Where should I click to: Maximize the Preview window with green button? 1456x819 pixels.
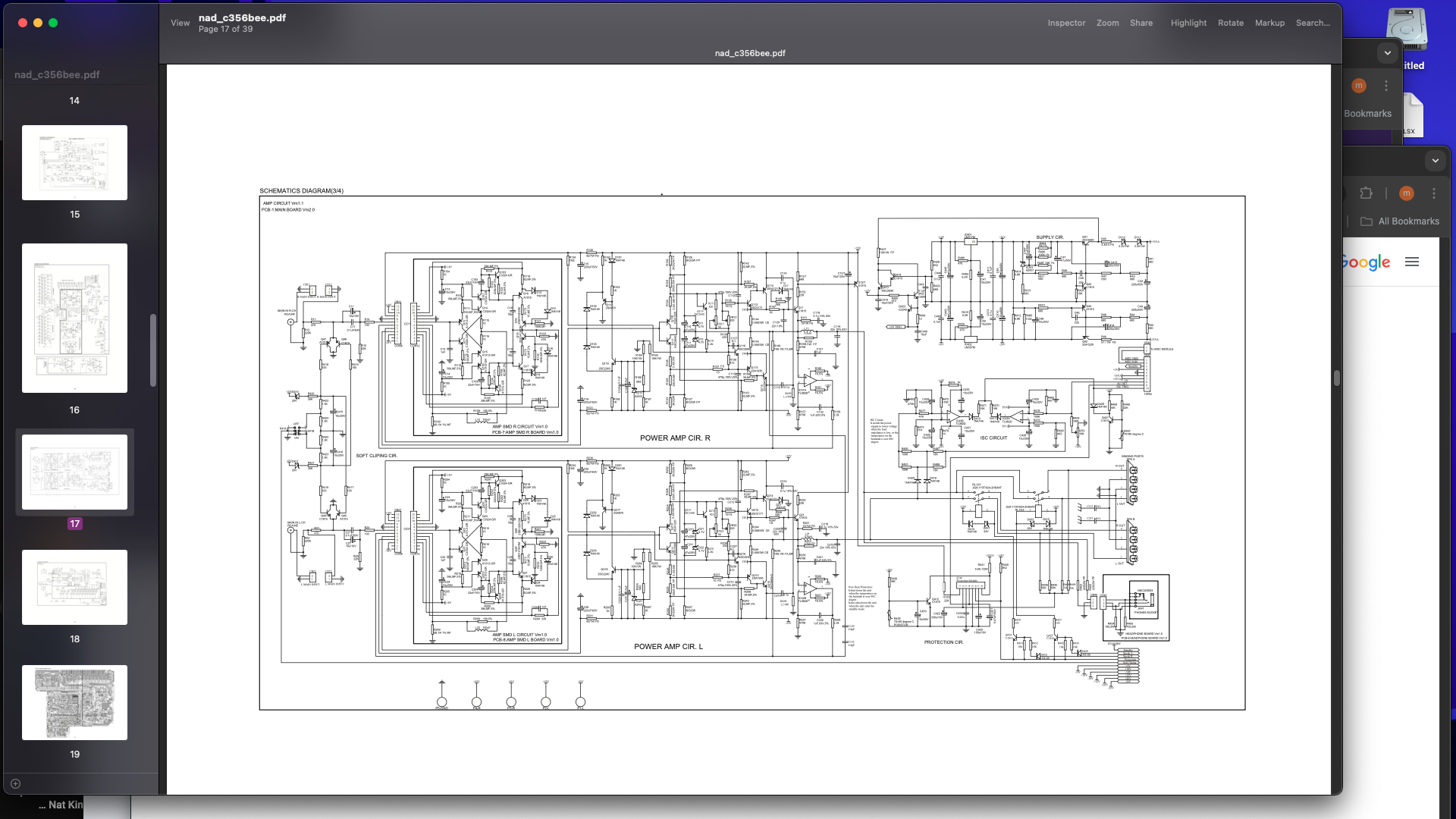(x=53, y=23)
